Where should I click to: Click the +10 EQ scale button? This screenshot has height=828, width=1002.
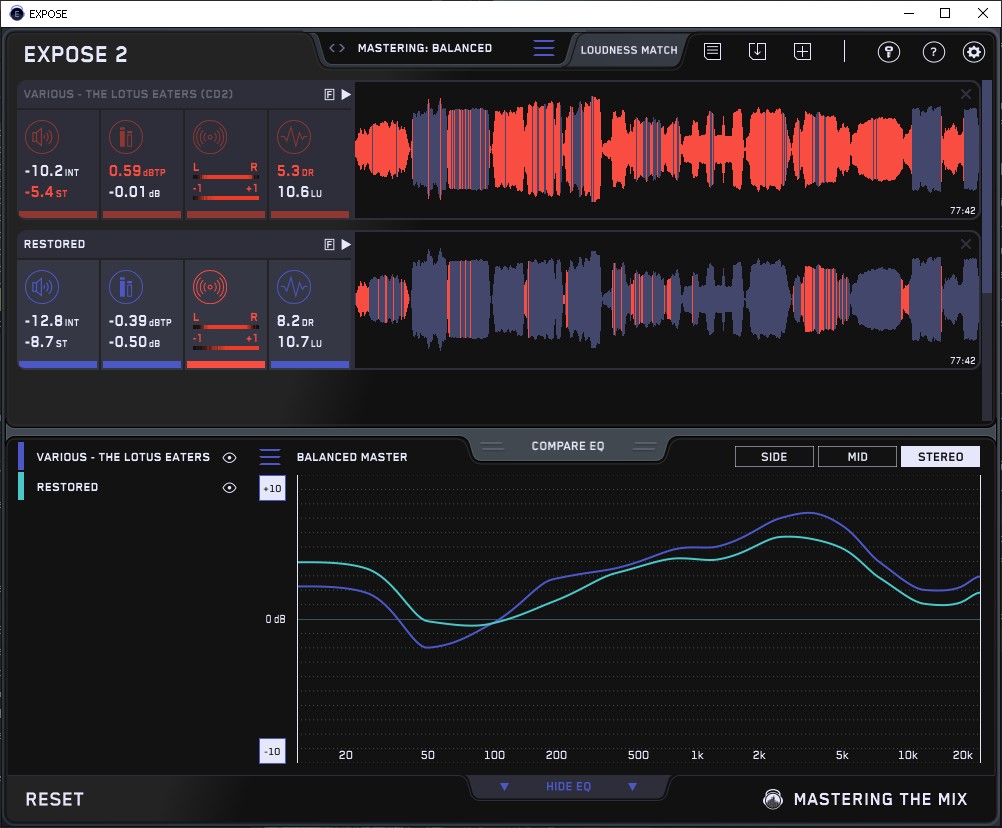(x=272, y=489)
